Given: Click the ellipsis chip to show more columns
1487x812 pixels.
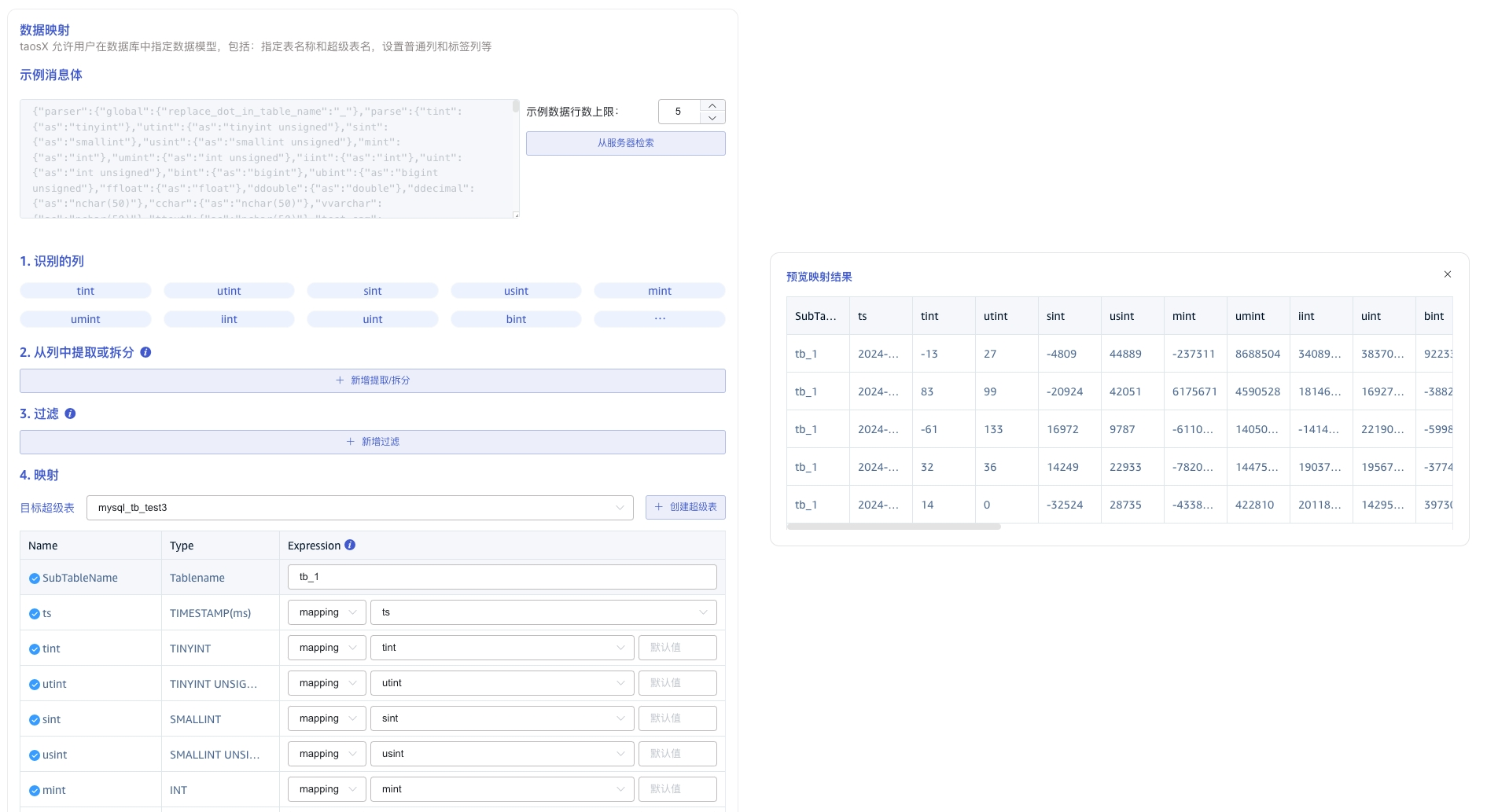Looking at the screenshot, I should pyautogui.click(x=659, y=319).
